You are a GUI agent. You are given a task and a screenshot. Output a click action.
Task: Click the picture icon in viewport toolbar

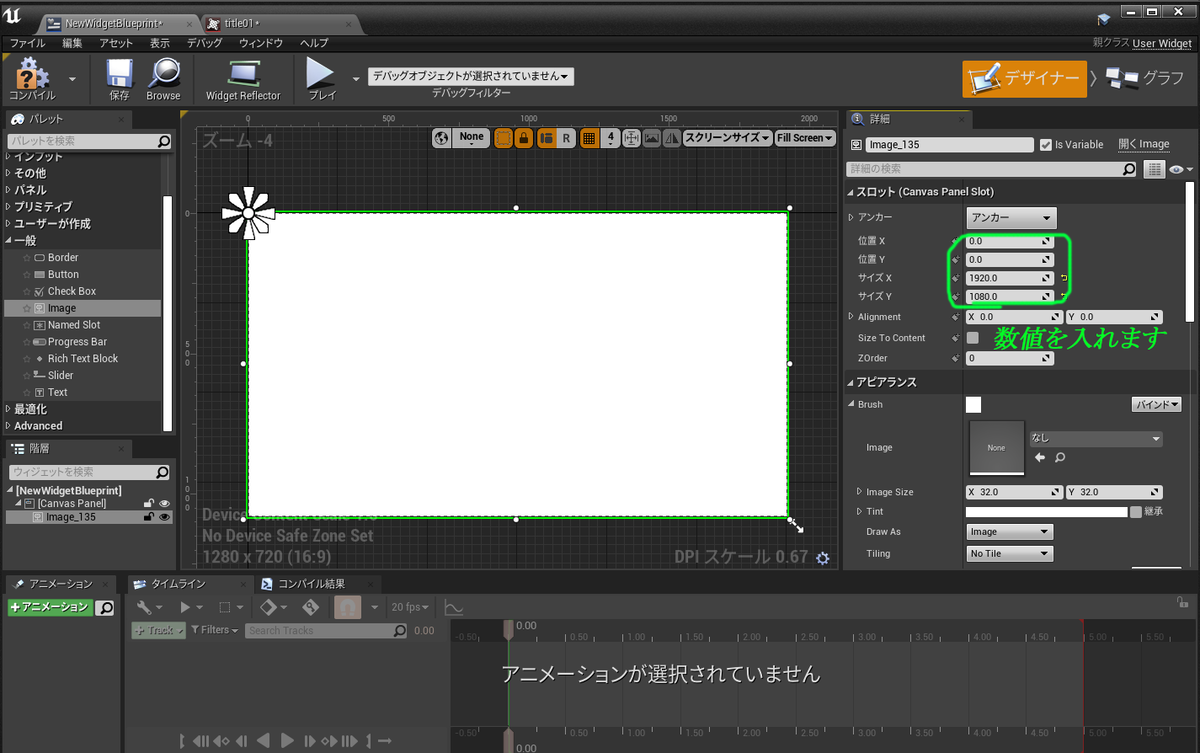pyautogui.click(x=652, y=138)
